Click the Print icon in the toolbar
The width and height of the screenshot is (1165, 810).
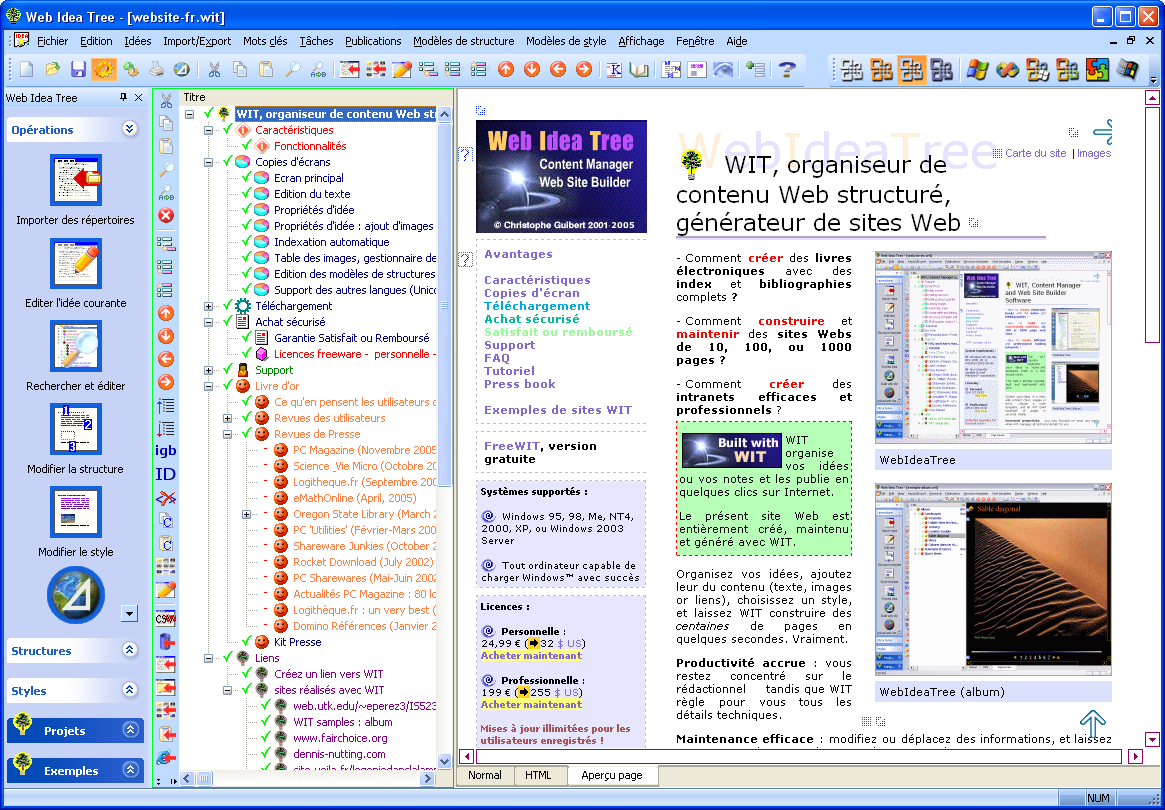coord(156,69)
